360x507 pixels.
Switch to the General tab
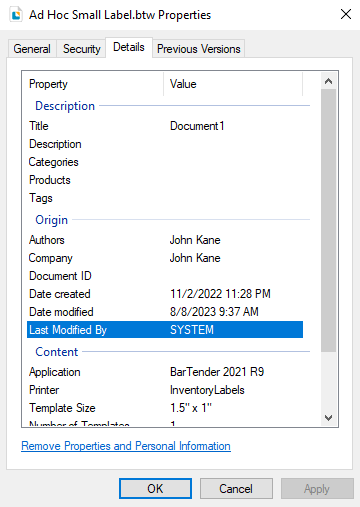click(32, 49)
